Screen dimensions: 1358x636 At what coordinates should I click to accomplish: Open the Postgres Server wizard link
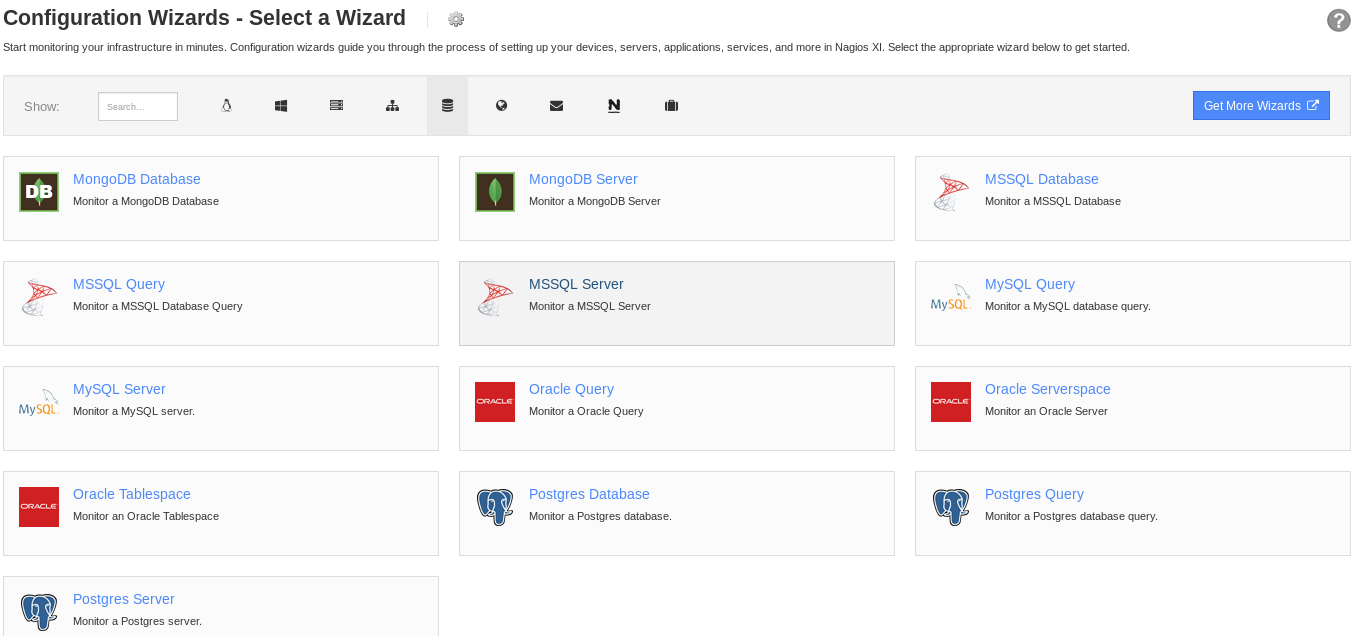pos(124,599)
